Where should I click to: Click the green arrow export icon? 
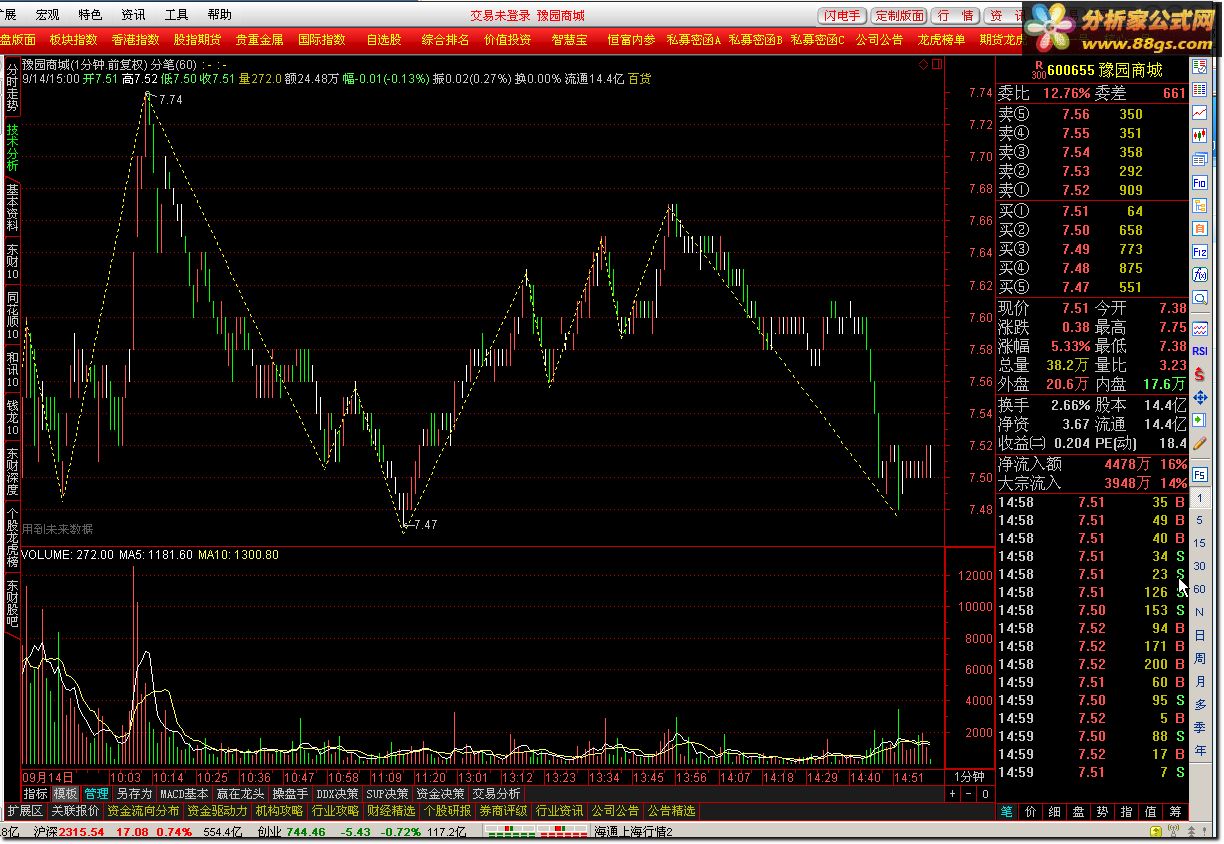[x=1200, y=420]
